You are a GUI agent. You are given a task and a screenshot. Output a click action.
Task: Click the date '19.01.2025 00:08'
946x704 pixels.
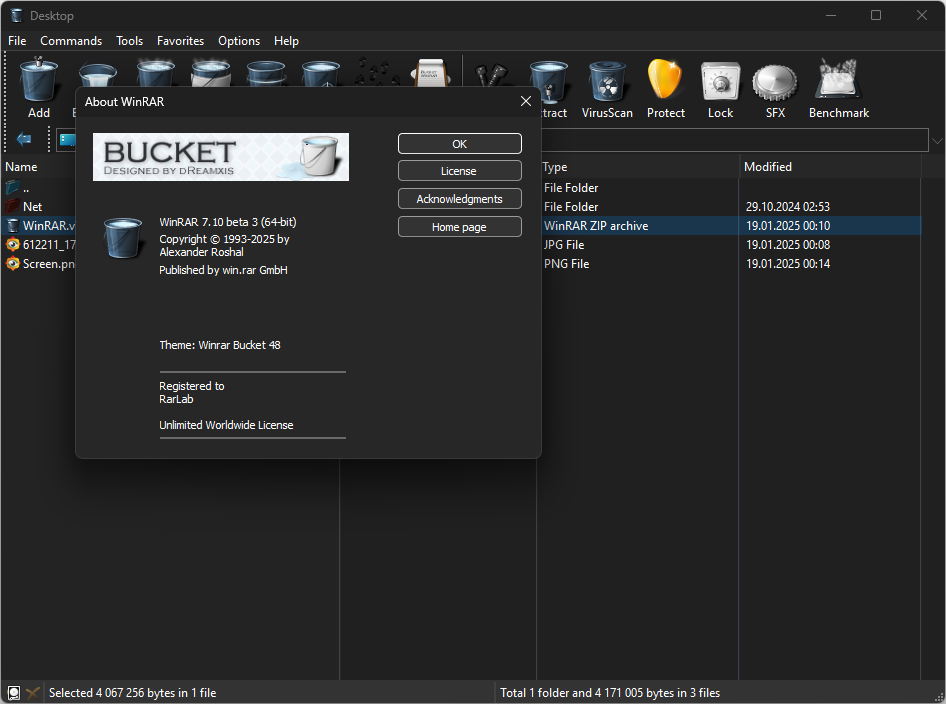(787, 244)
